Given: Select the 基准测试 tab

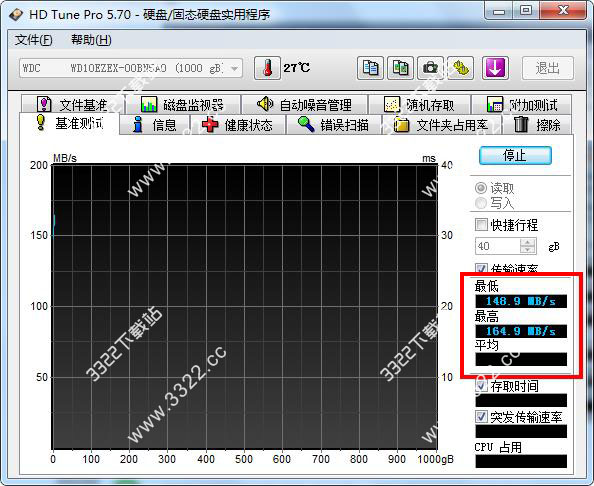Looking at the screenshot, I should (x=70, y=123).
